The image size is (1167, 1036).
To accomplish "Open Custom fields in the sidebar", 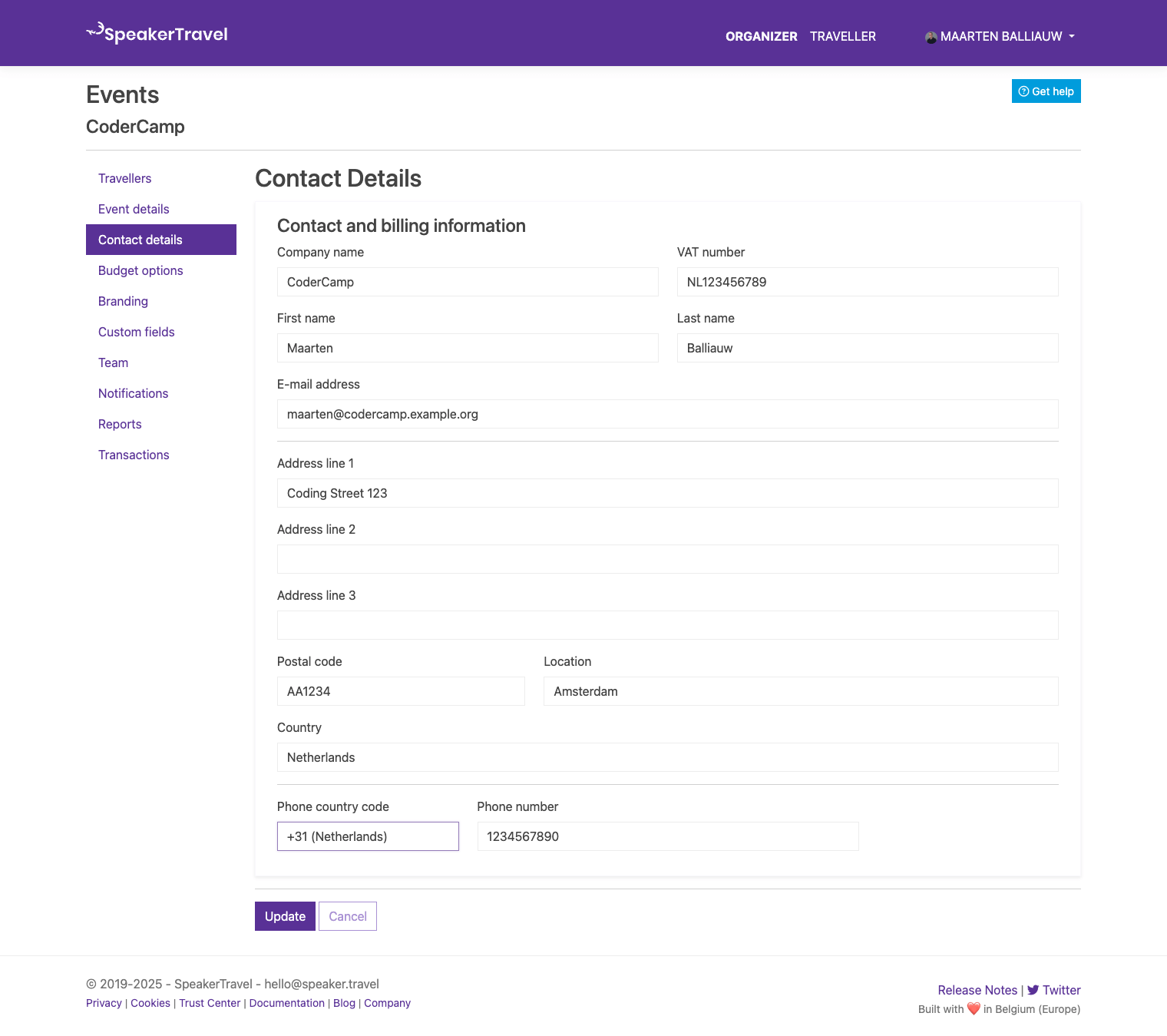I will point(161,332).
